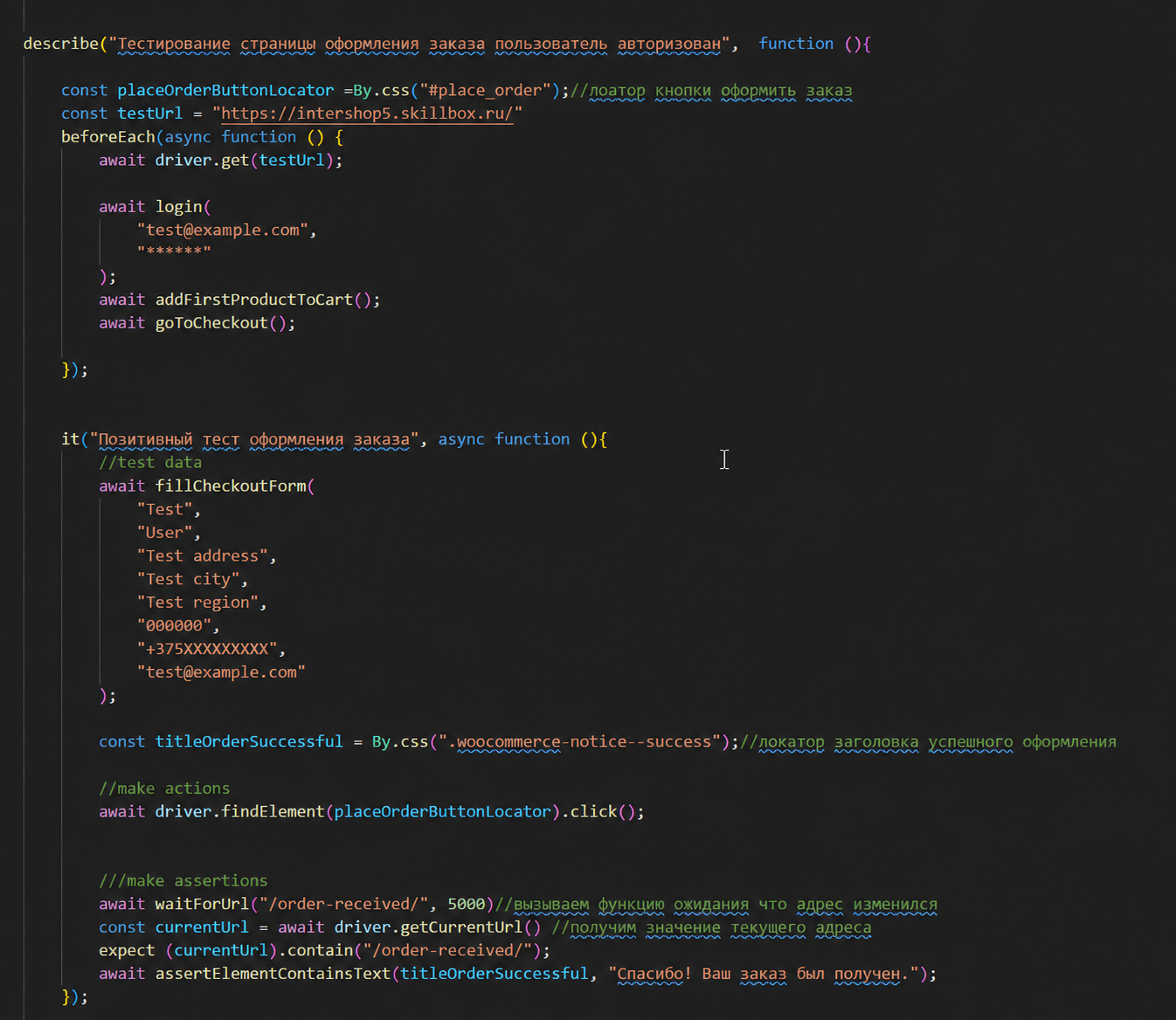Select the "5000" timeout value
The width and height of the screenshot is (1176, 1020).
pos(466,904)
